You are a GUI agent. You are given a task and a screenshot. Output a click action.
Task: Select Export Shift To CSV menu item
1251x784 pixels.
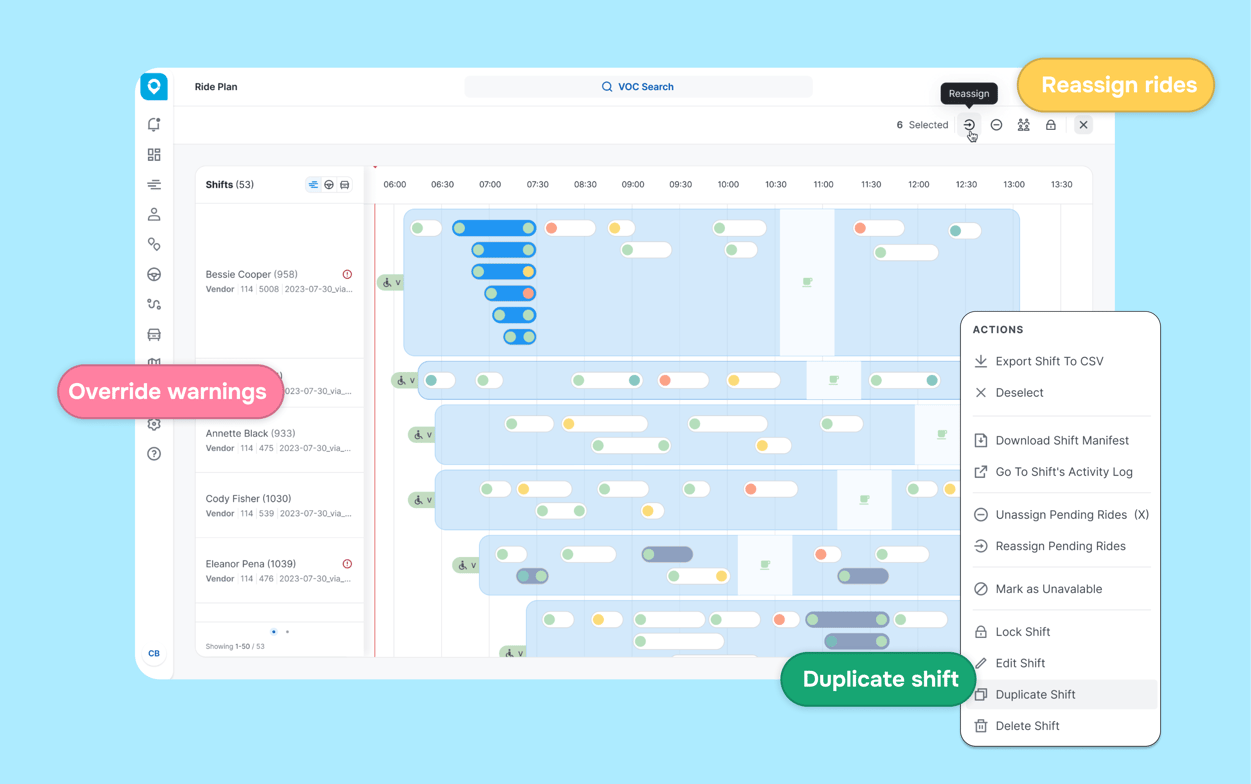(1049, 361)
